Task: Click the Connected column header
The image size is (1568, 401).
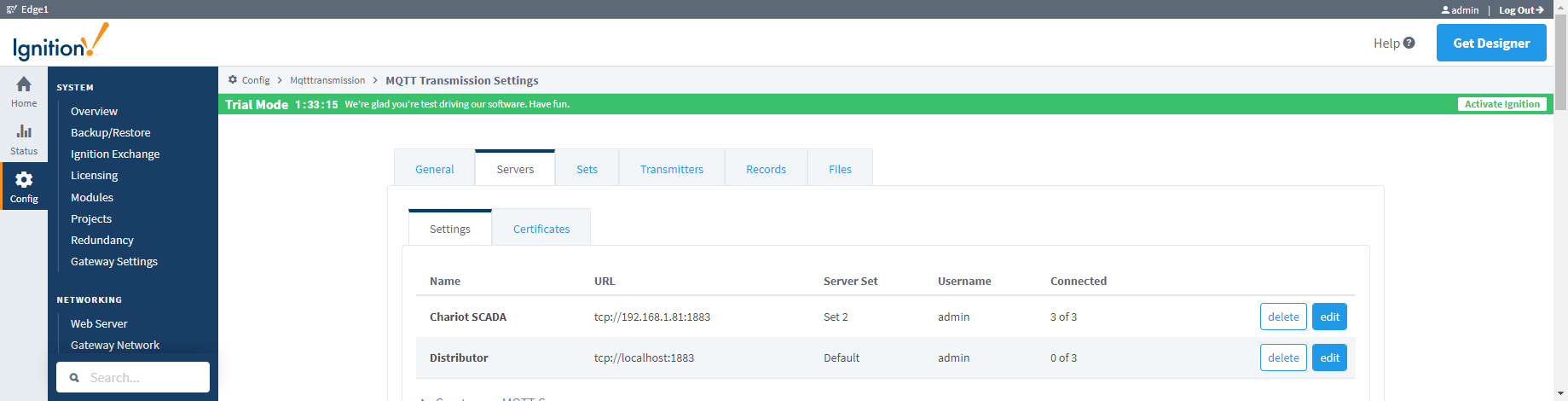Action: tap(1079, 281)
